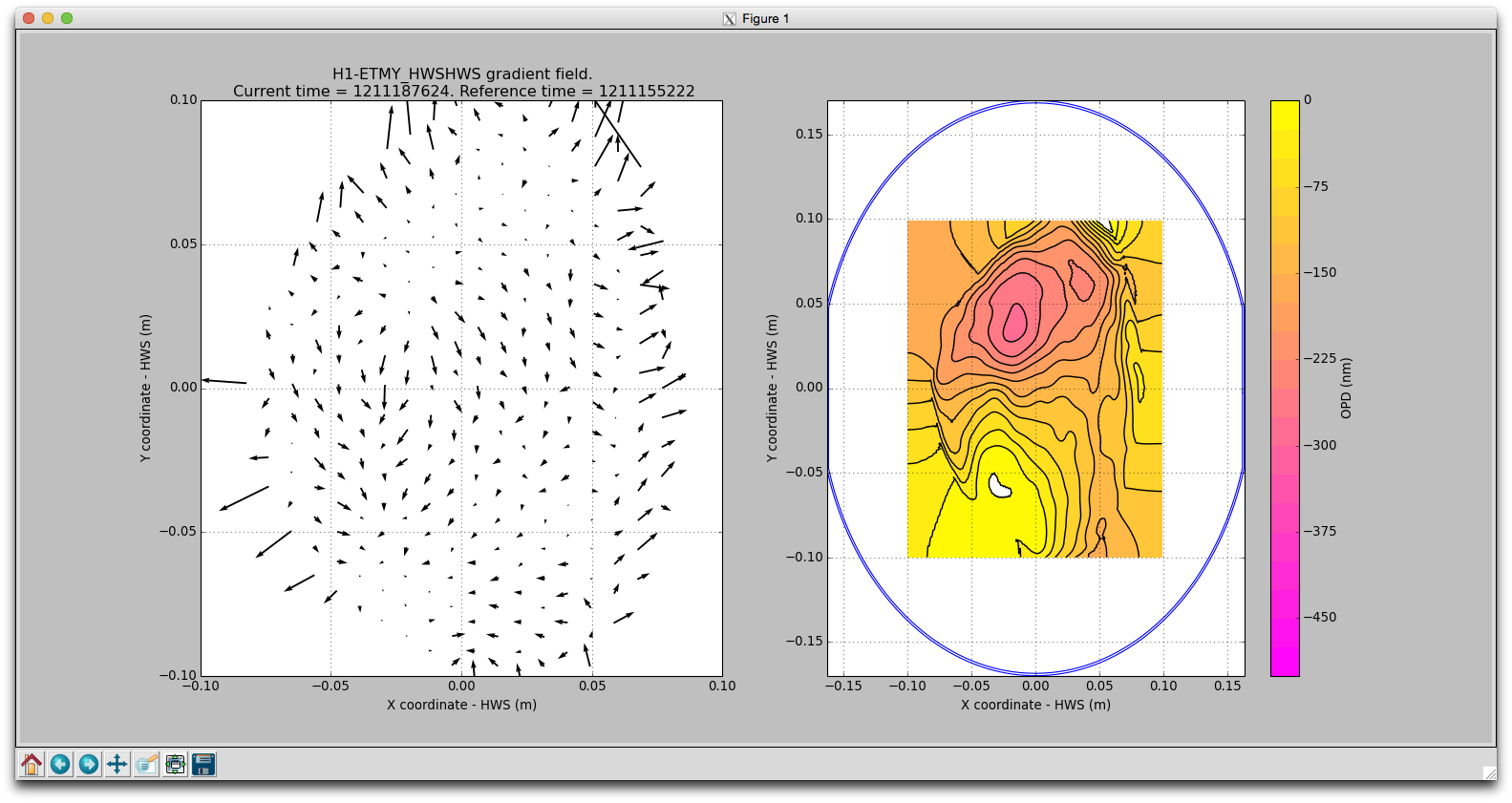Click the X11 icon in title bar
Image resolution: width=1512 pixels, height=803 pixels.
pos(730,19)
